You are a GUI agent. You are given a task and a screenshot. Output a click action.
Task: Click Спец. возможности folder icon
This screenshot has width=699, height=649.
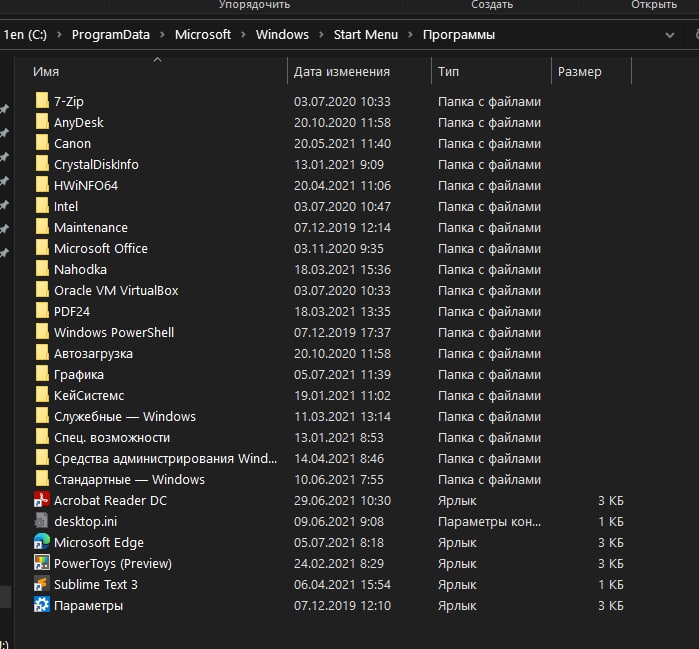42,437
